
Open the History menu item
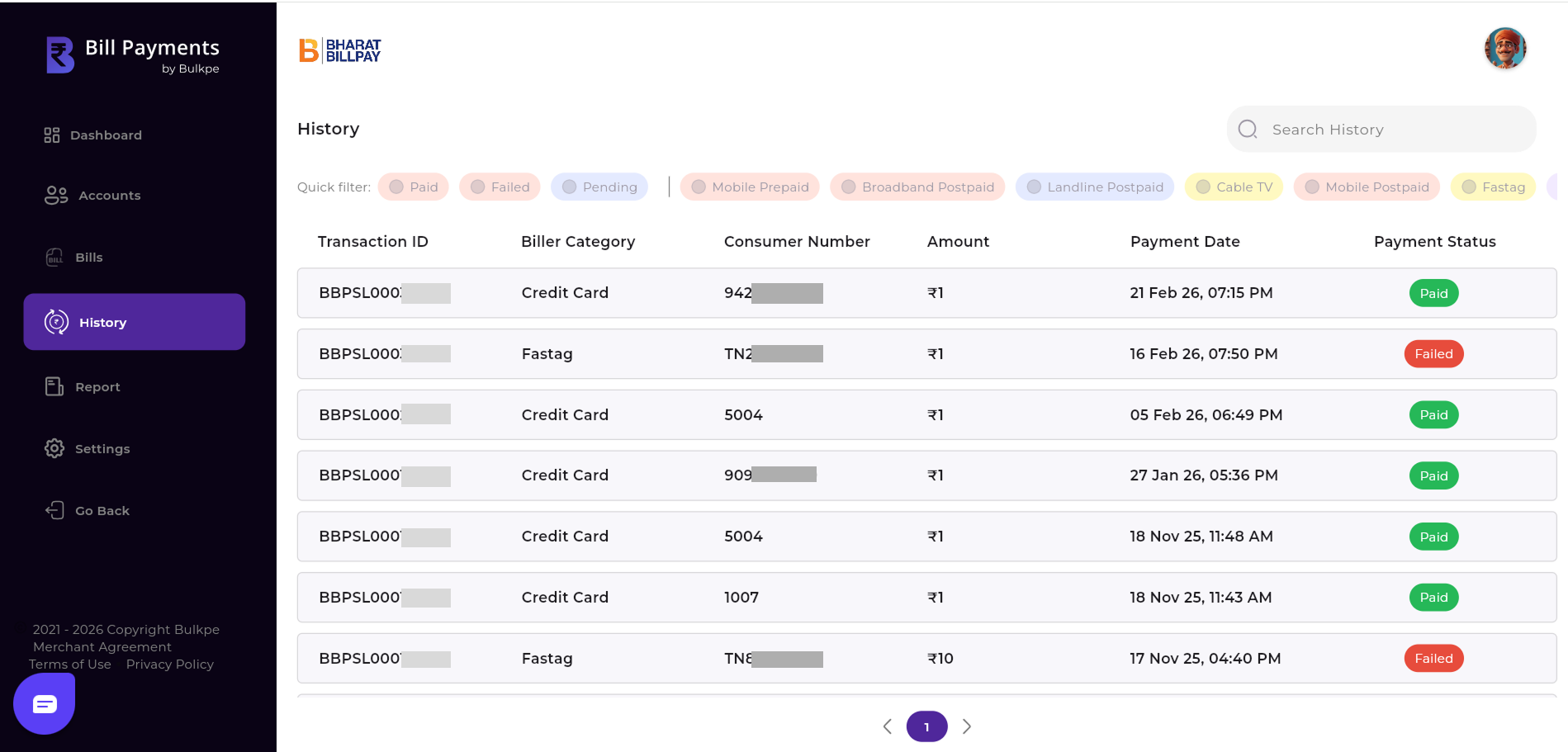[x=135, y=322]
